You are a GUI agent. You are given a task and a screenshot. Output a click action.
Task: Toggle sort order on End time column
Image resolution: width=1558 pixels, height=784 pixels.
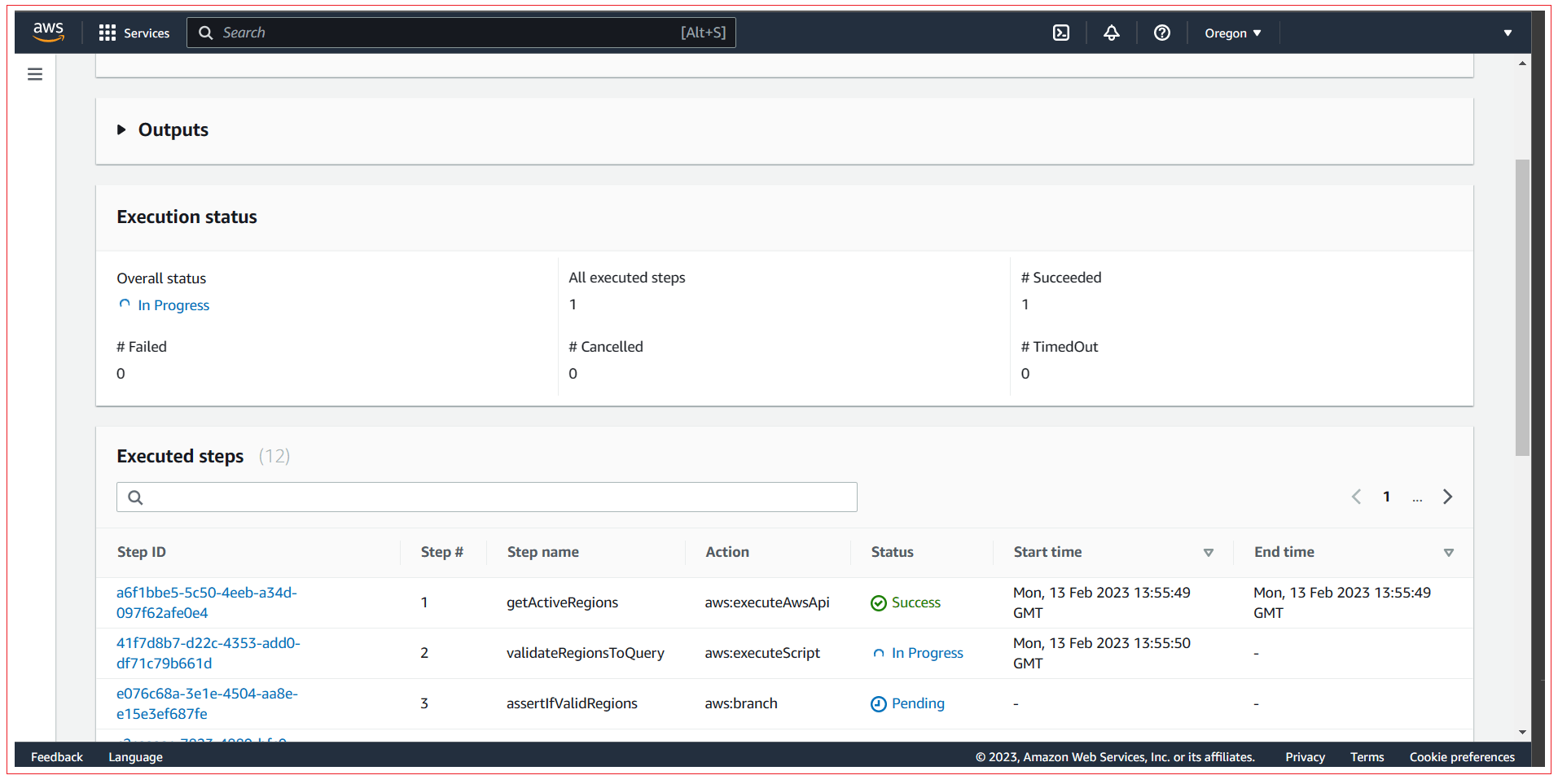pyautogui.click(x=1449, y=552)
